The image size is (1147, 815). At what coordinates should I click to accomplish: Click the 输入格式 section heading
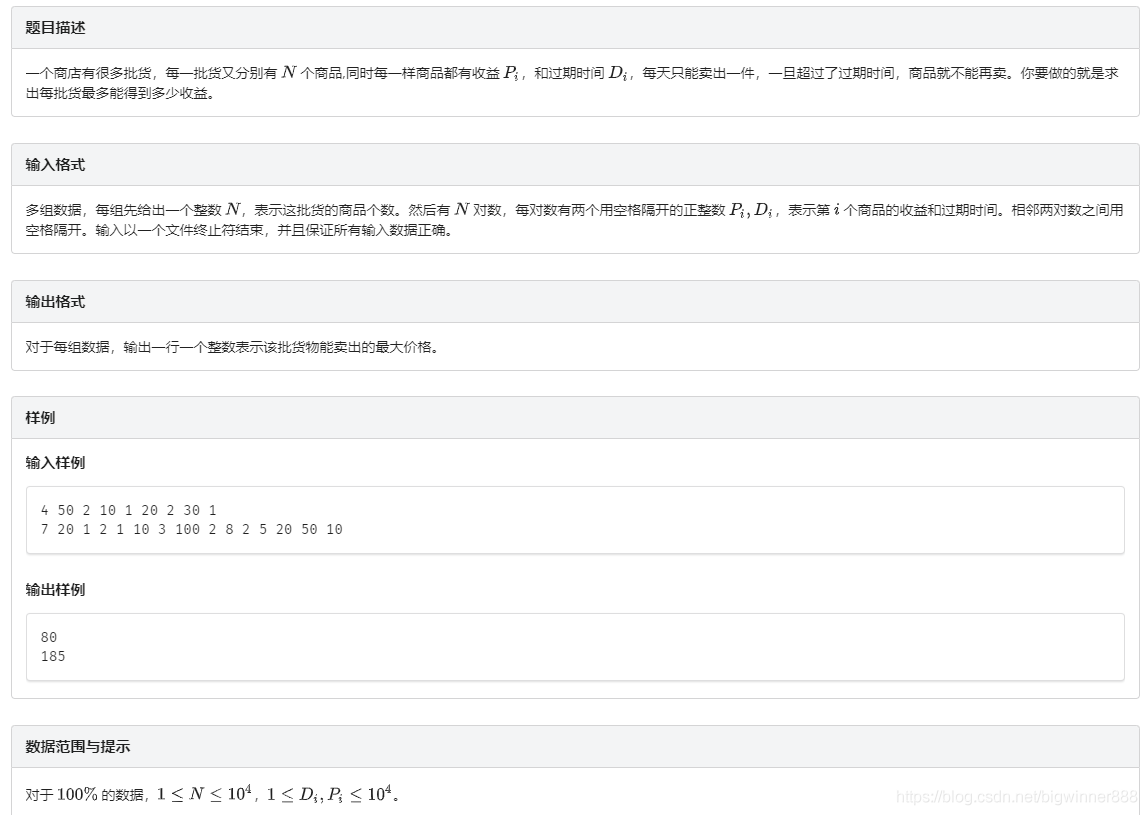click(x=56, y=165)
